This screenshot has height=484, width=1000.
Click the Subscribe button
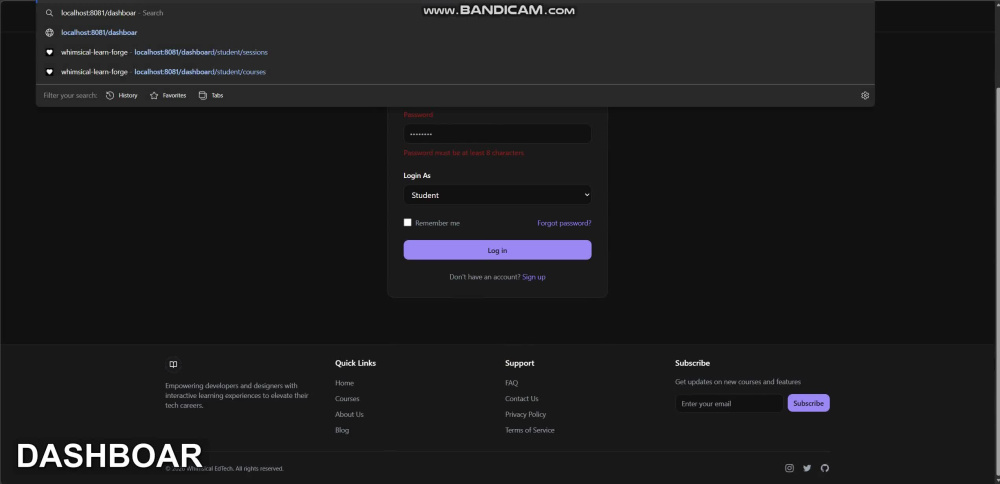(x=809, y=403)
